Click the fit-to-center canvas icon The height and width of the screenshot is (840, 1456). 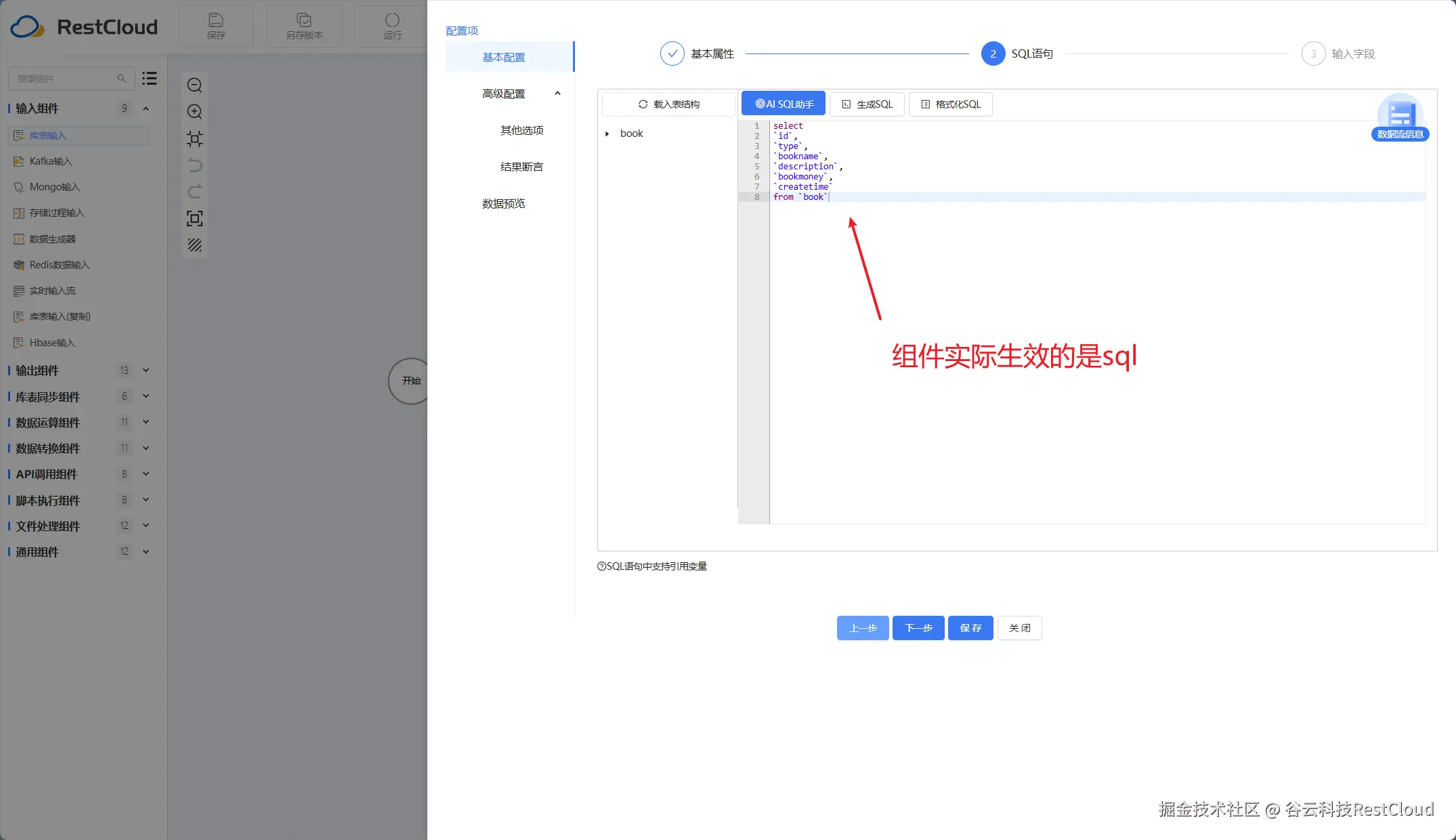click(x=194, y=139)
